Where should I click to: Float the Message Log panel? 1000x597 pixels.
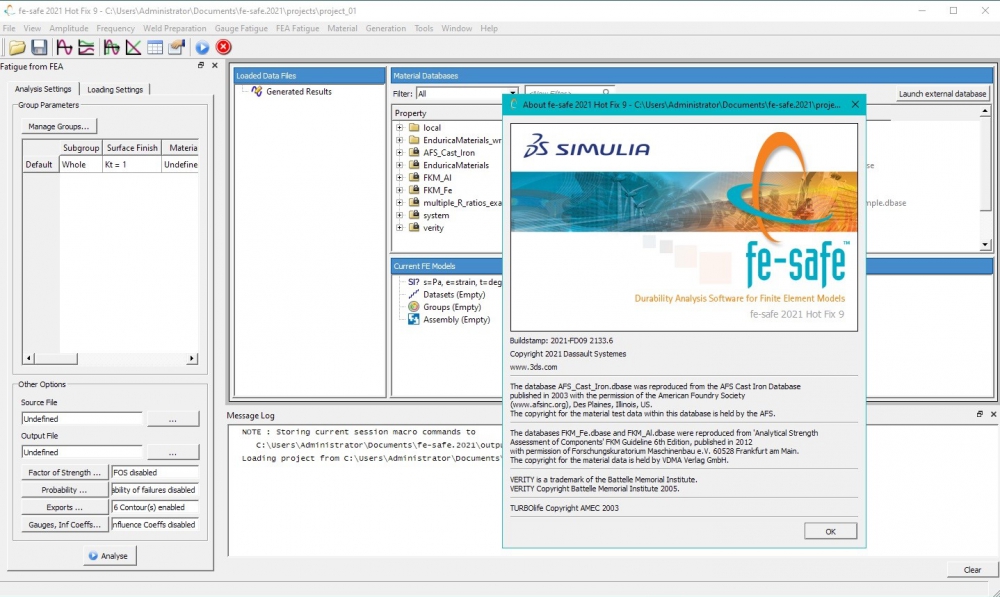[980, 415]
